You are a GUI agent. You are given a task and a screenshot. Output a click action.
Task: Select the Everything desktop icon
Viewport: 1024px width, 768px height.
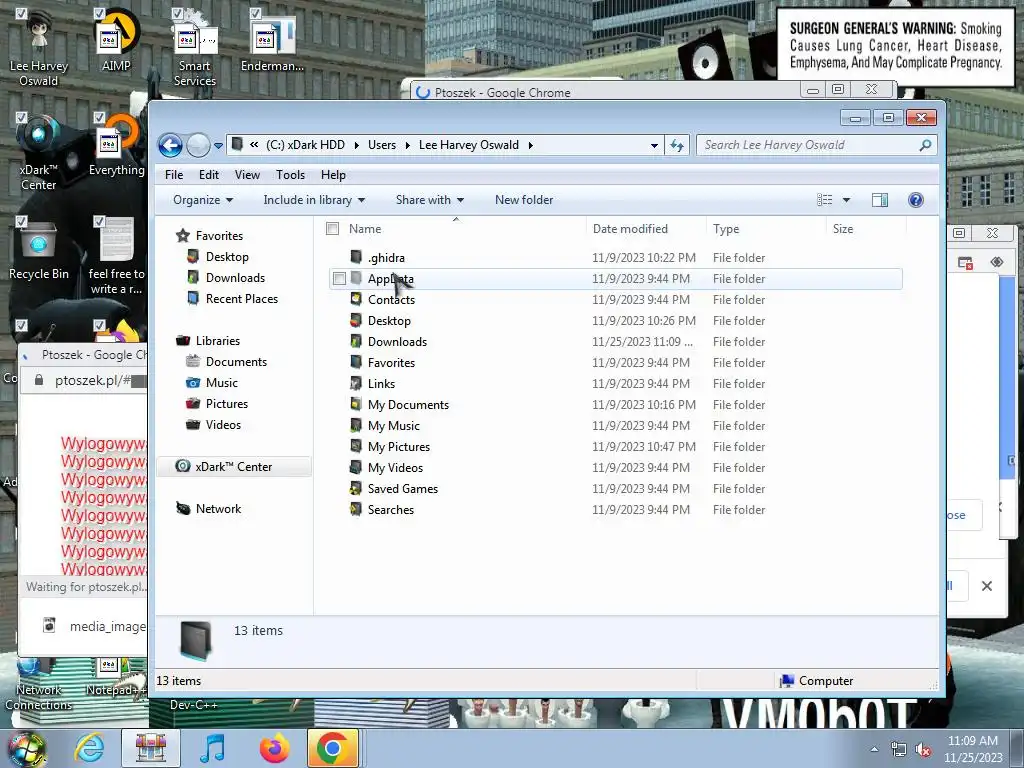116,145
